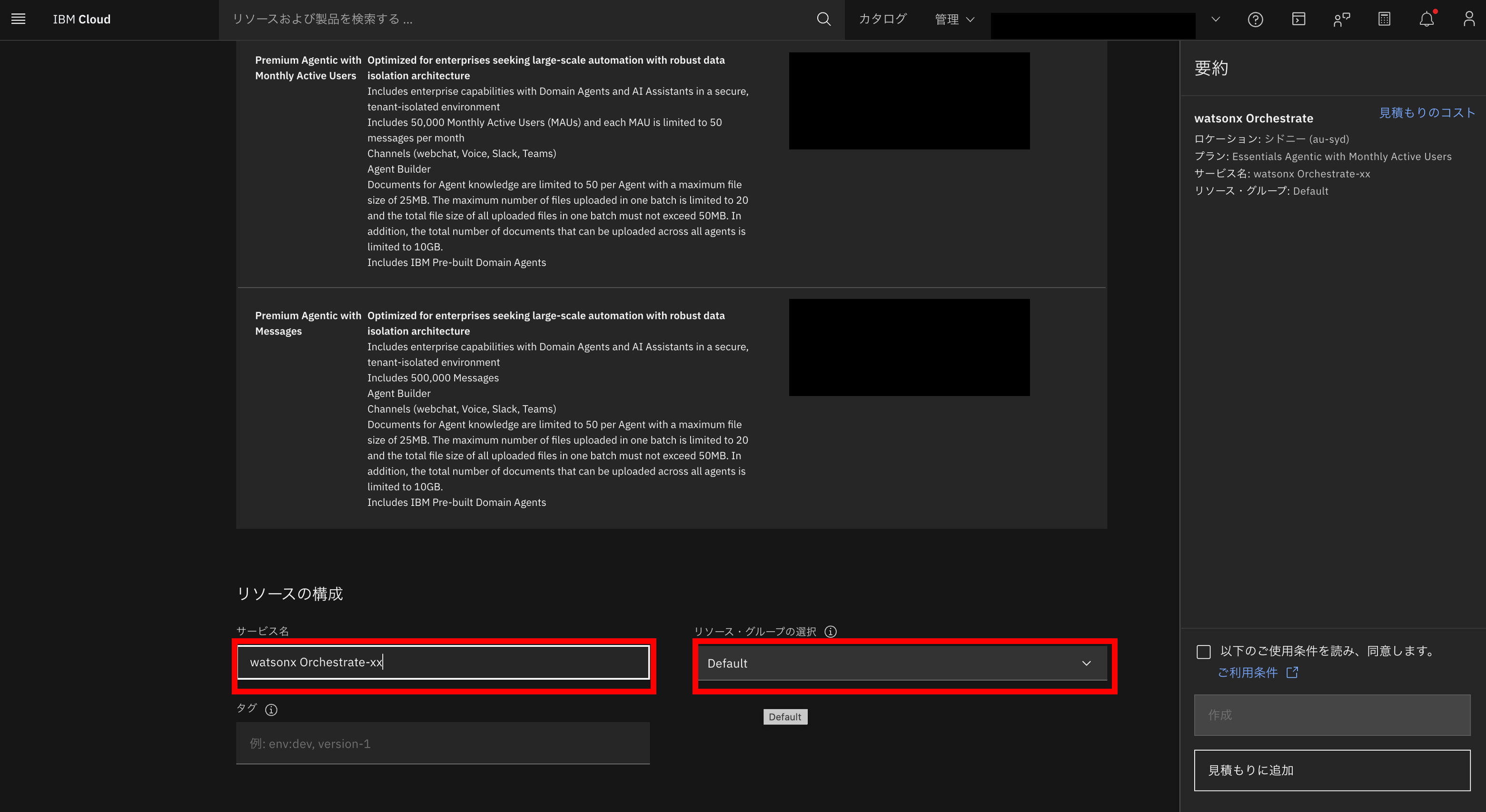Screen dimensions: 1486x812
Task: Go to IBM Cloud home
Action: [x=81, y=20]
